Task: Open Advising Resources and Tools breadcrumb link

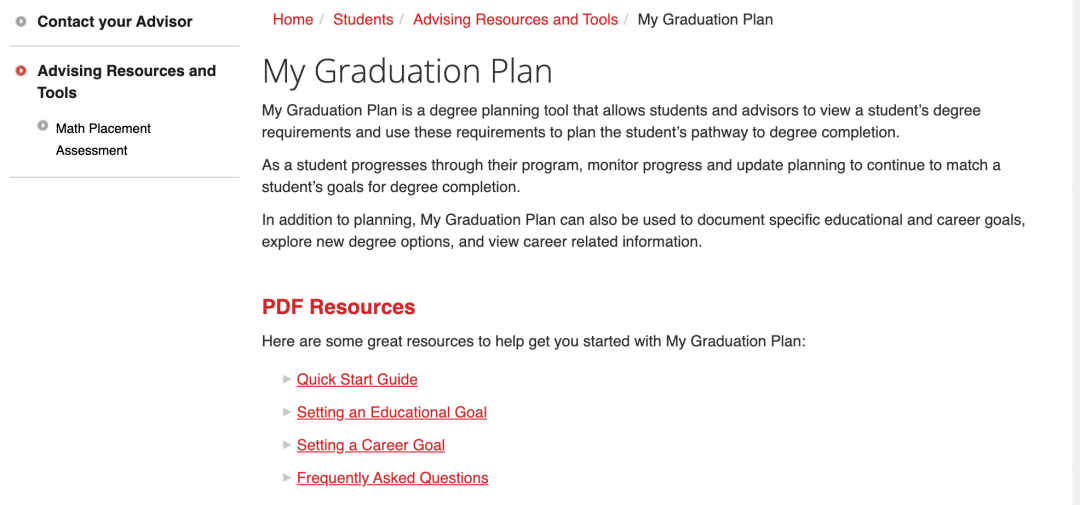Action: pos(515,19)
